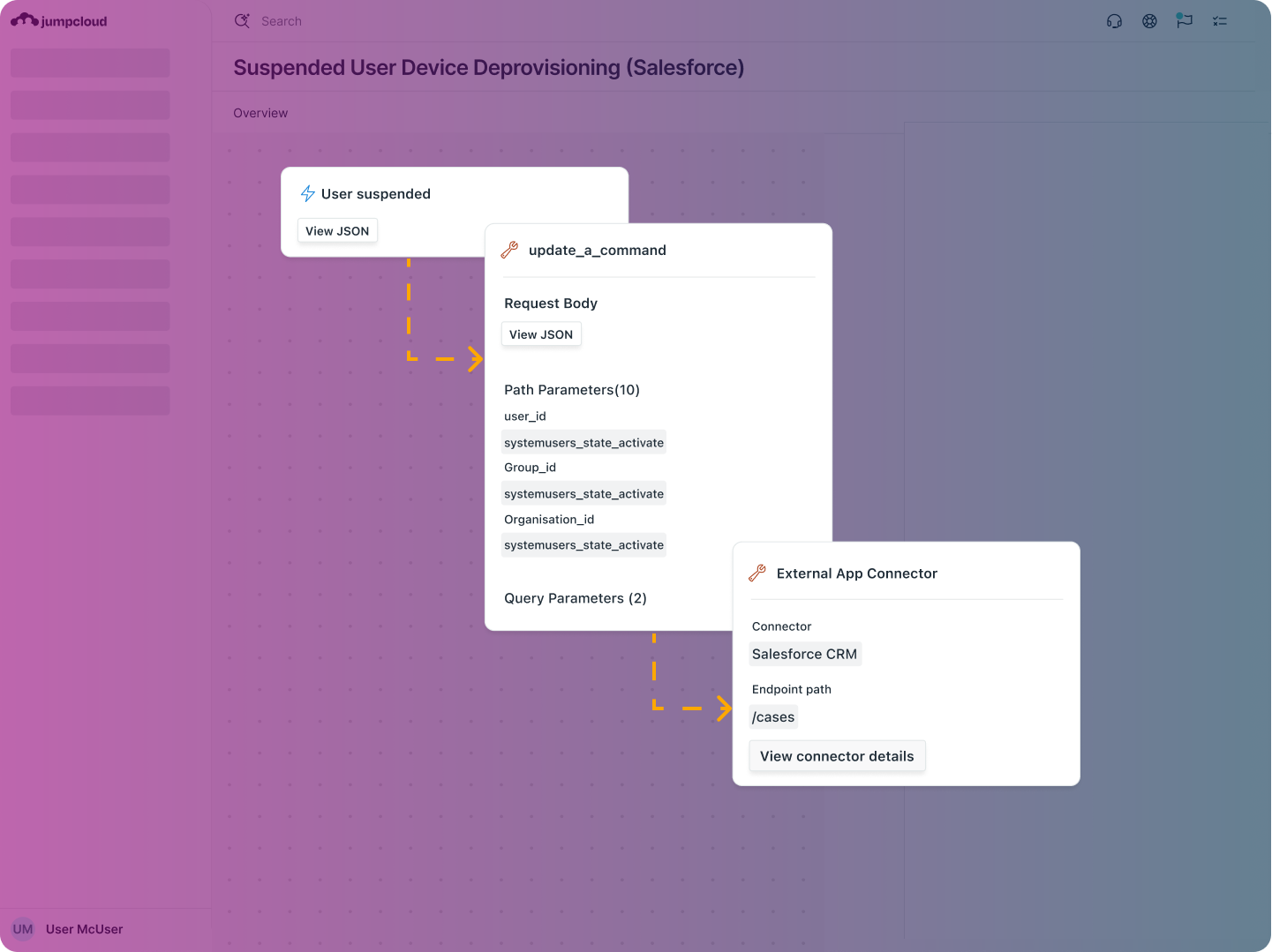Click the Group_id parameter label
The height and width of the screenshot is (952, 1272).
point(530,467)
